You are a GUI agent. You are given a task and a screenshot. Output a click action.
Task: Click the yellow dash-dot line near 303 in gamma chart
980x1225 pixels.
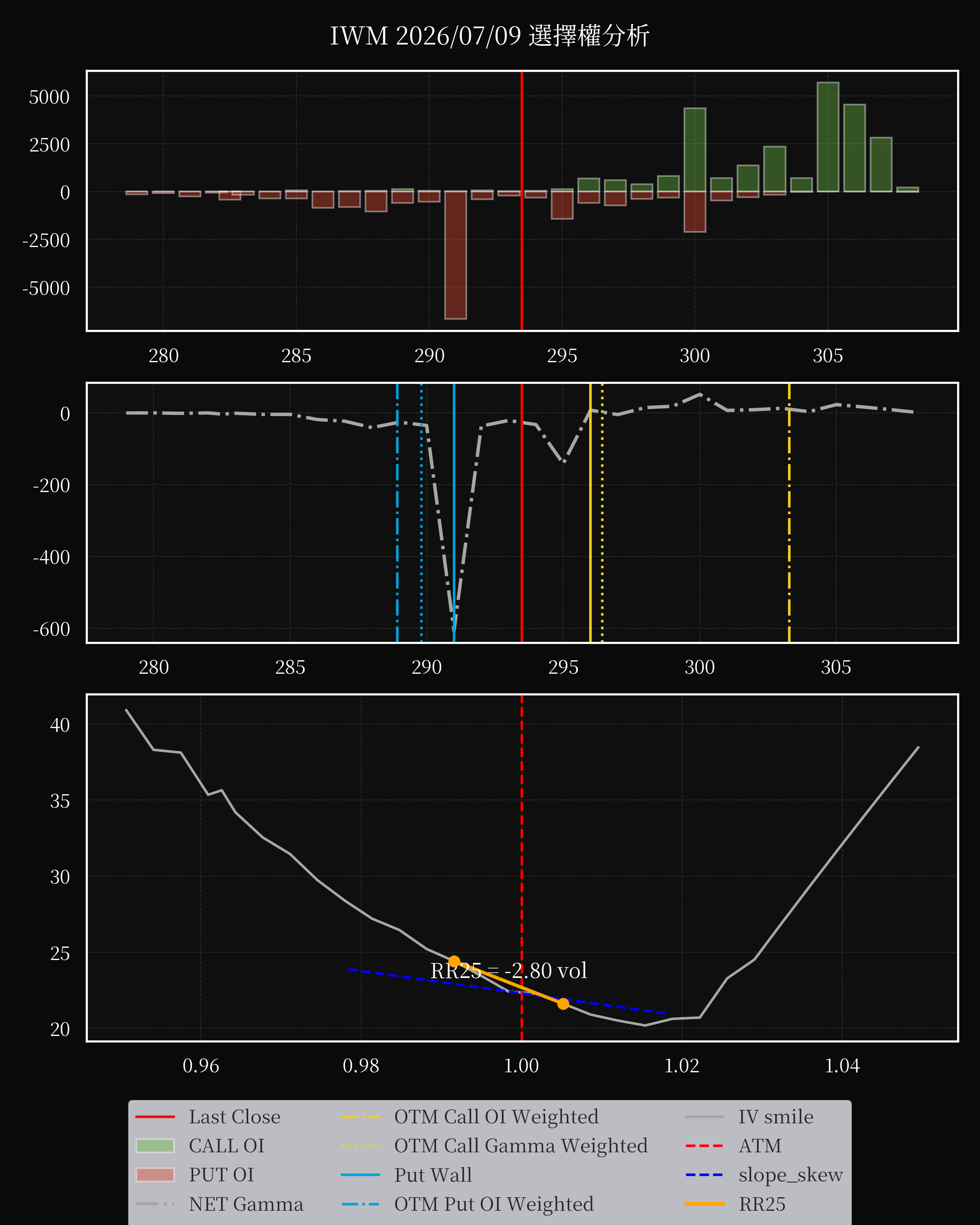point(789,513)
